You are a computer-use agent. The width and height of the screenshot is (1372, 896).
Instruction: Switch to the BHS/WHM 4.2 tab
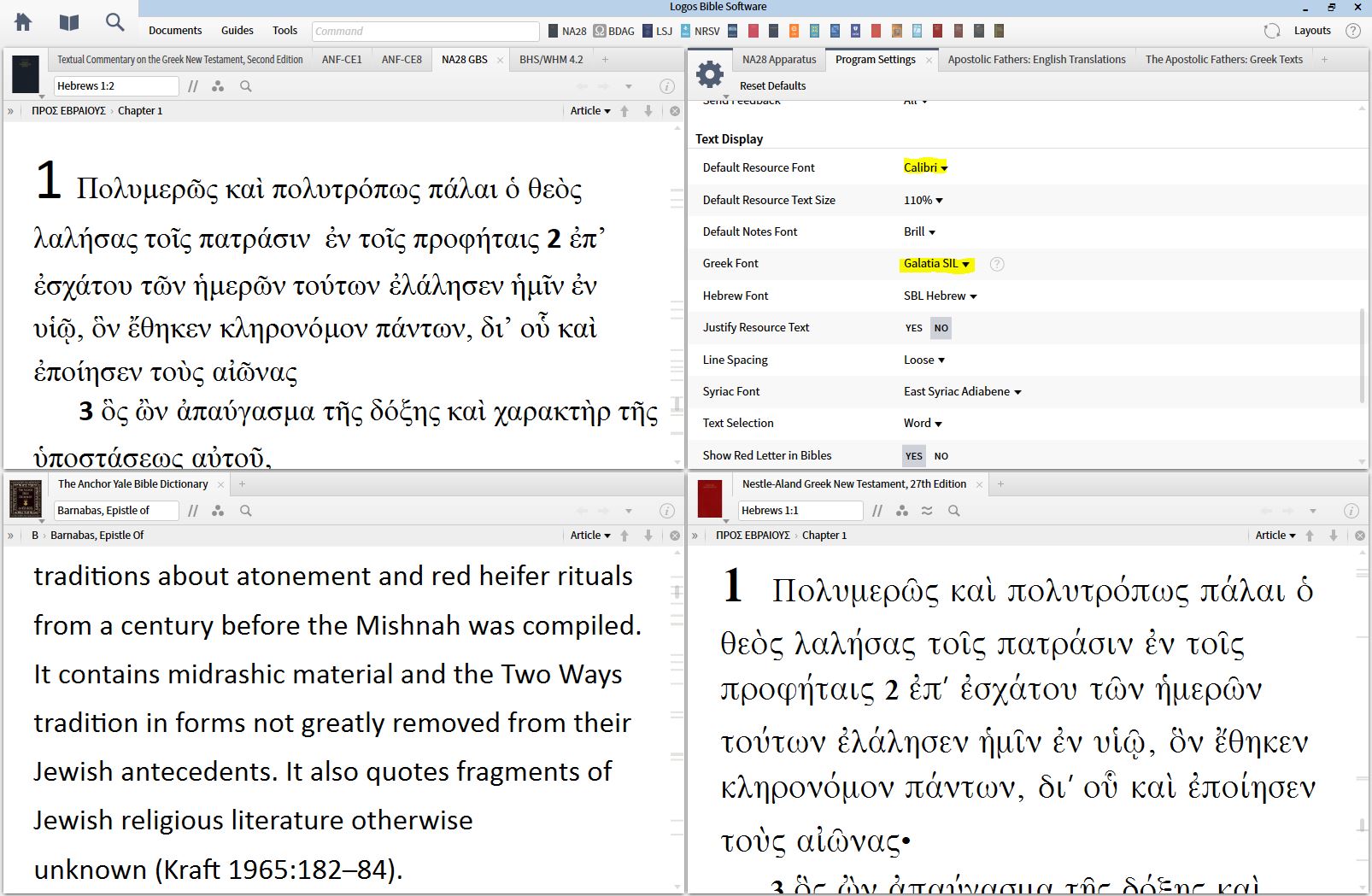pos(551,60)
